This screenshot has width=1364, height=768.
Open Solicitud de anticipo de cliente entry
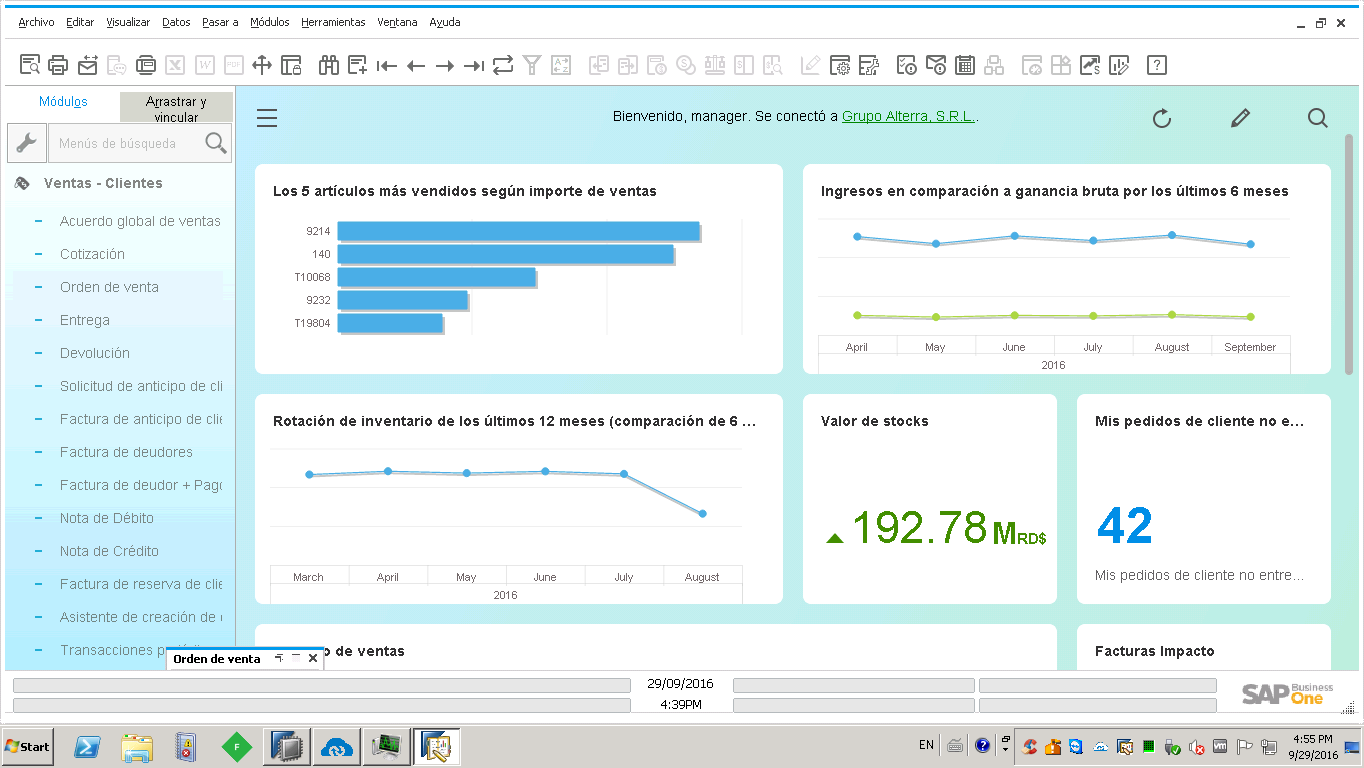pos(141,386)
